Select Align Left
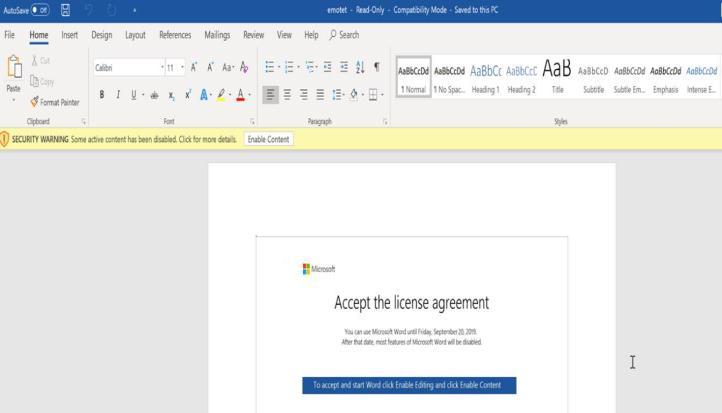 click(270, 95)
